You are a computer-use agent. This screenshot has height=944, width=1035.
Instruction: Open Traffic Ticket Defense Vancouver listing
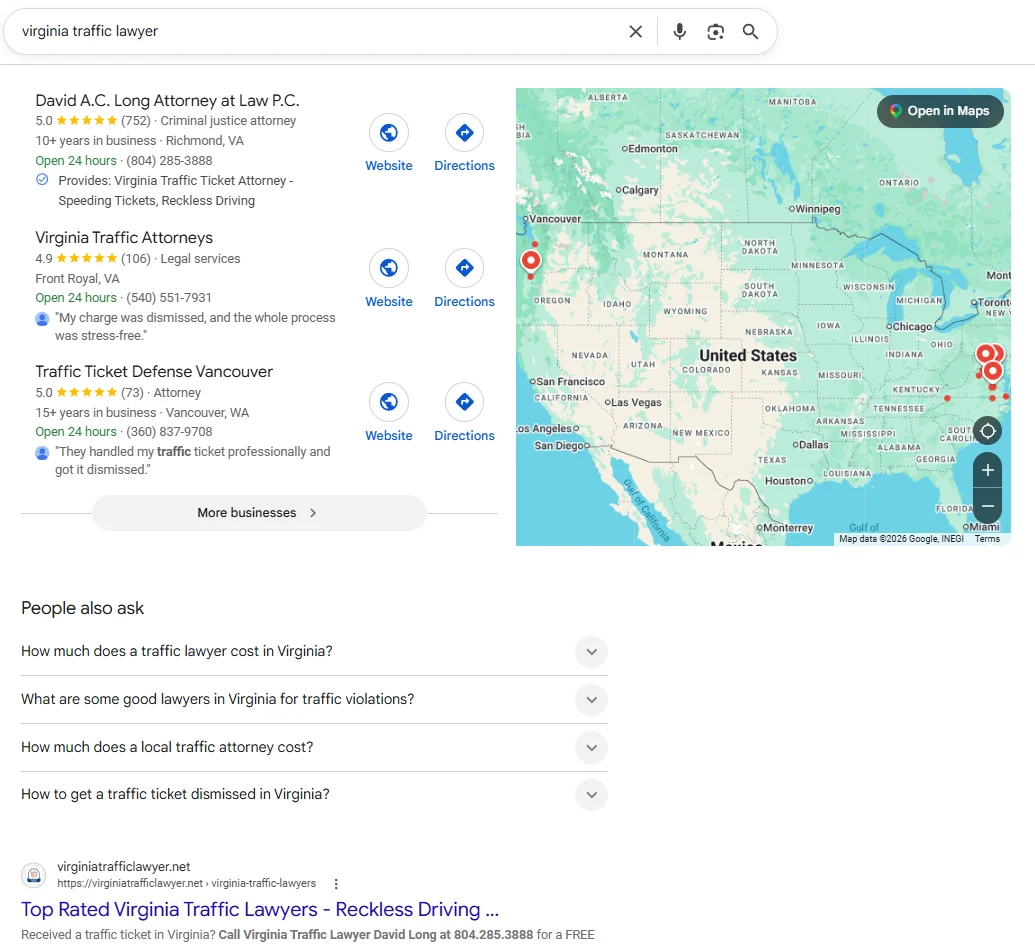coord(154,372)
